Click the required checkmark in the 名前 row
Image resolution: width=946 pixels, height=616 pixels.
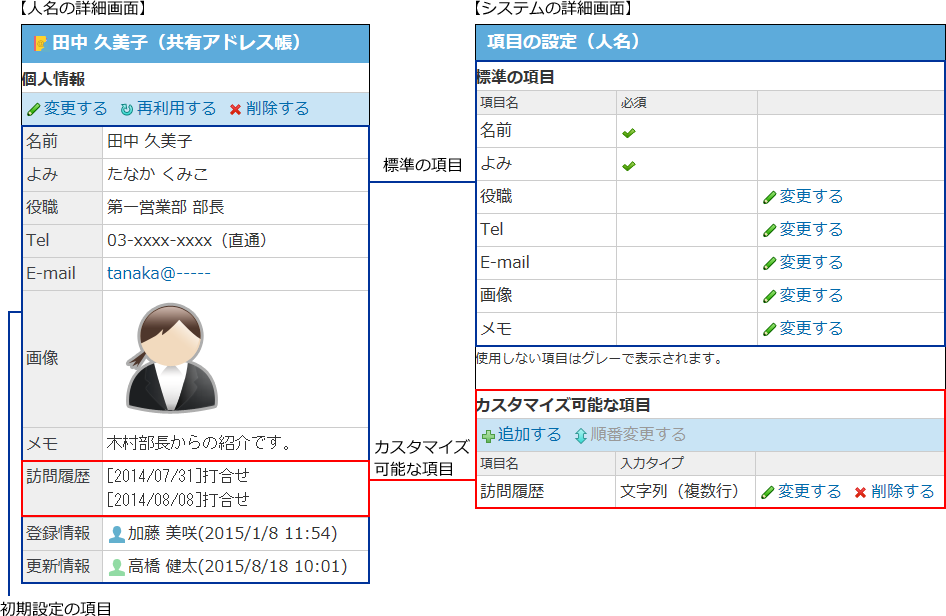pos(629,132)
